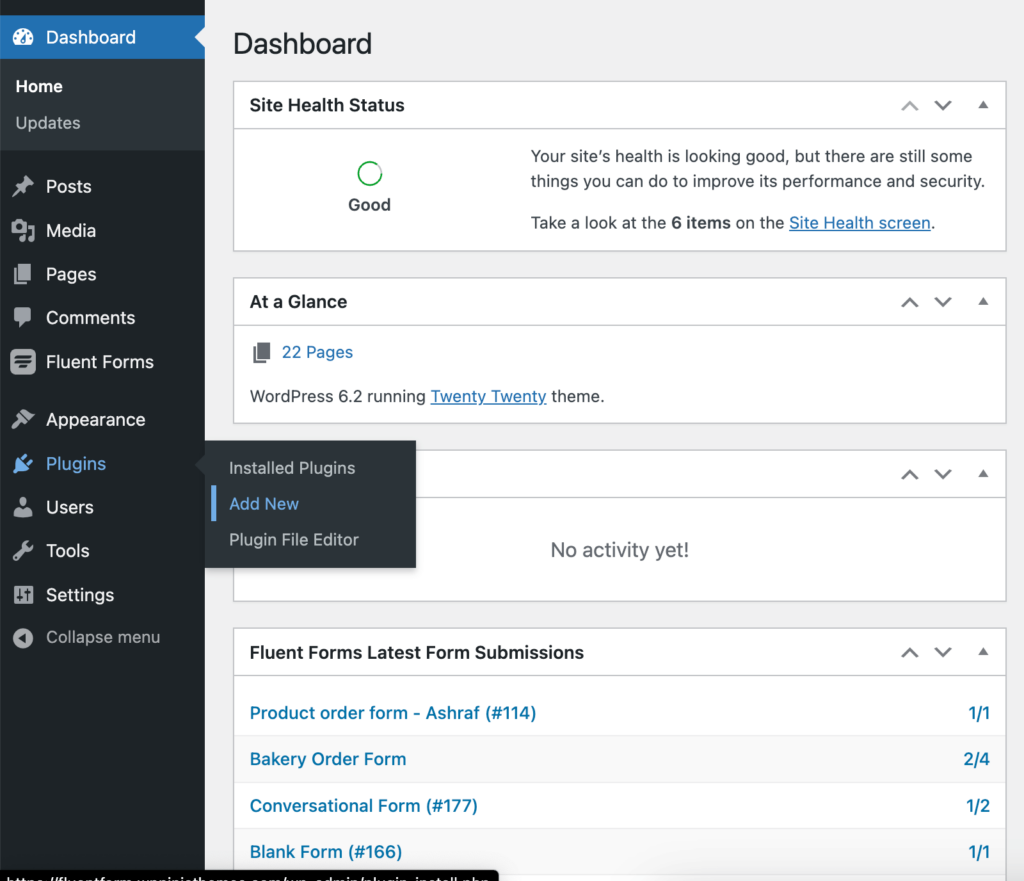The width and height of the screenshot is (1024, 881).
Task: Select the Fluent Forms sidebar icon
Action: pos(24,362)
